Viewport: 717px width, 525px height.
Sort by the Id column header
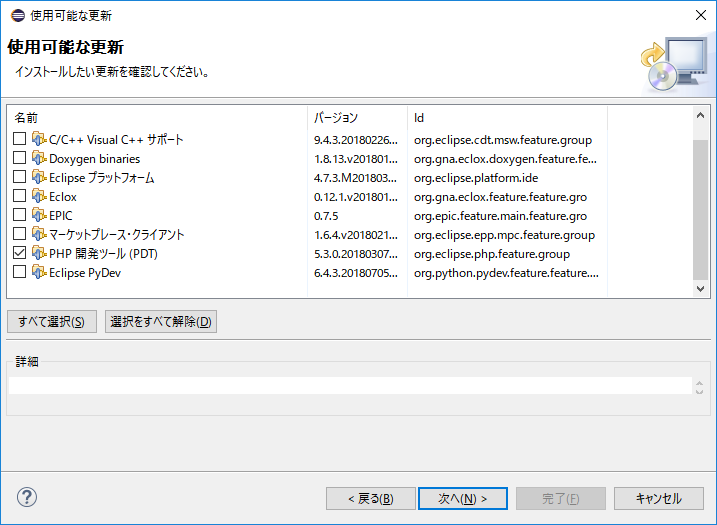point(508,118)
